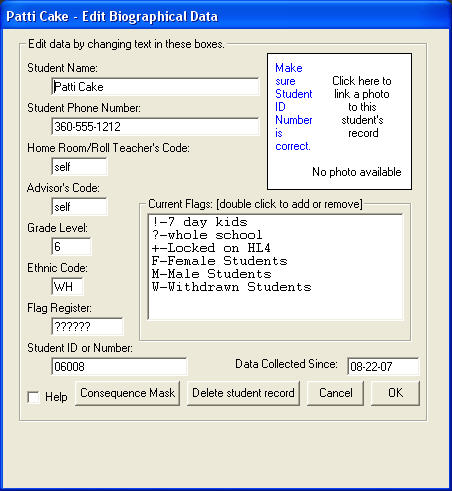Edit the Grade Level field
The width and height of the screenshot is (452, 491).
pos(72,247)
